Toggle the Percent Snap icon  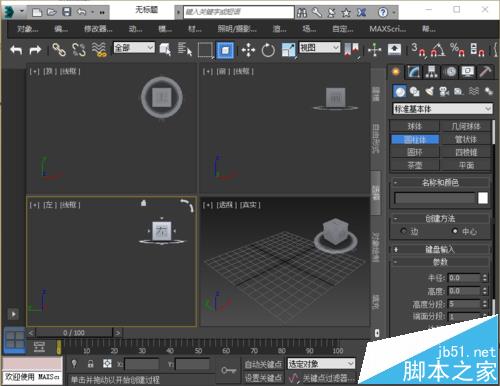(x=458, y=50)
